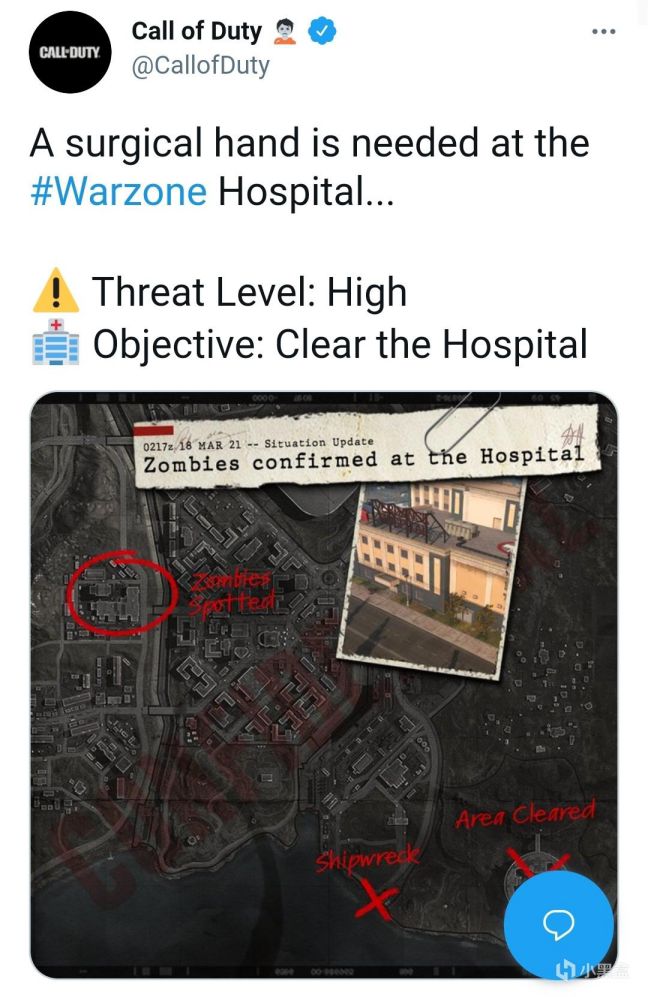Click the red circled hospital area
Screen dimensions: 648x997
click(121, 592)
